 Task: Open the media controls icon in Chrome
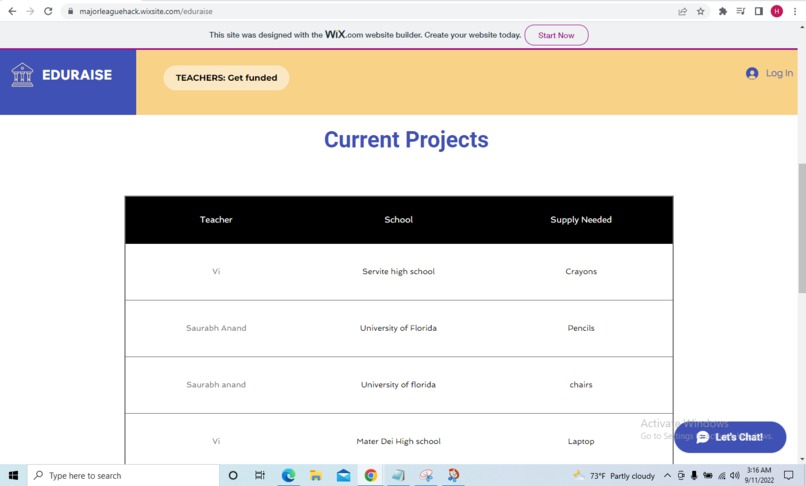(741, 11)
